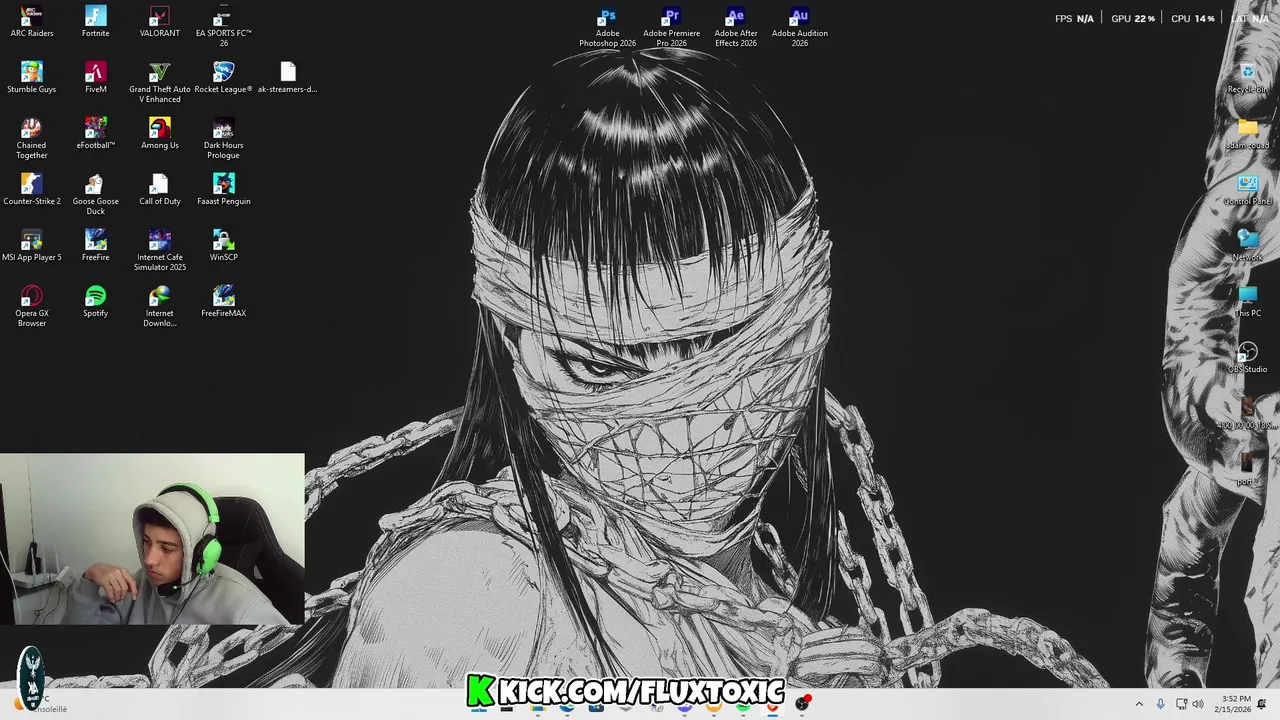Screen dimensions: 1280x720
Task: Select Adobe Photoshop 2026 shortcut
Action: click(608, 27)
